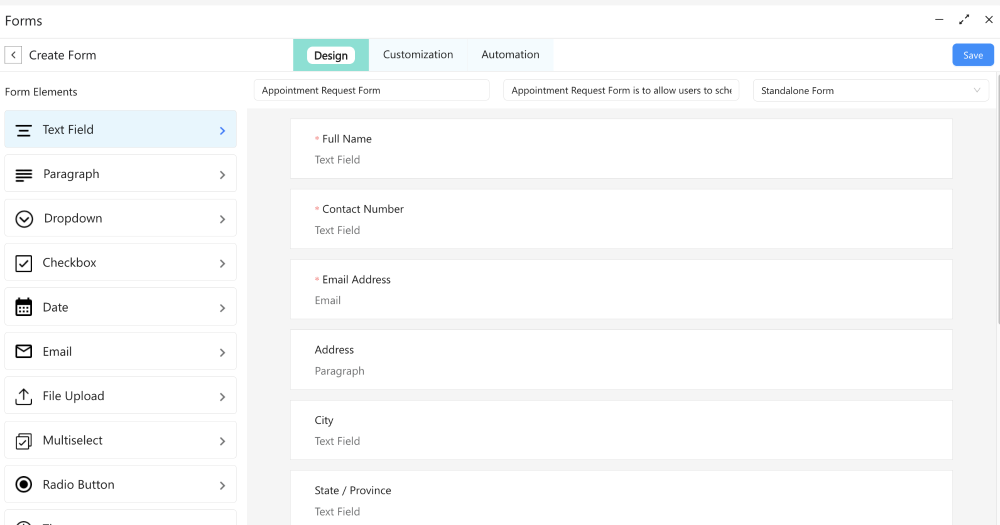
Task: Expand the Paragraph element chevron
Action: [x=223, y=175]
